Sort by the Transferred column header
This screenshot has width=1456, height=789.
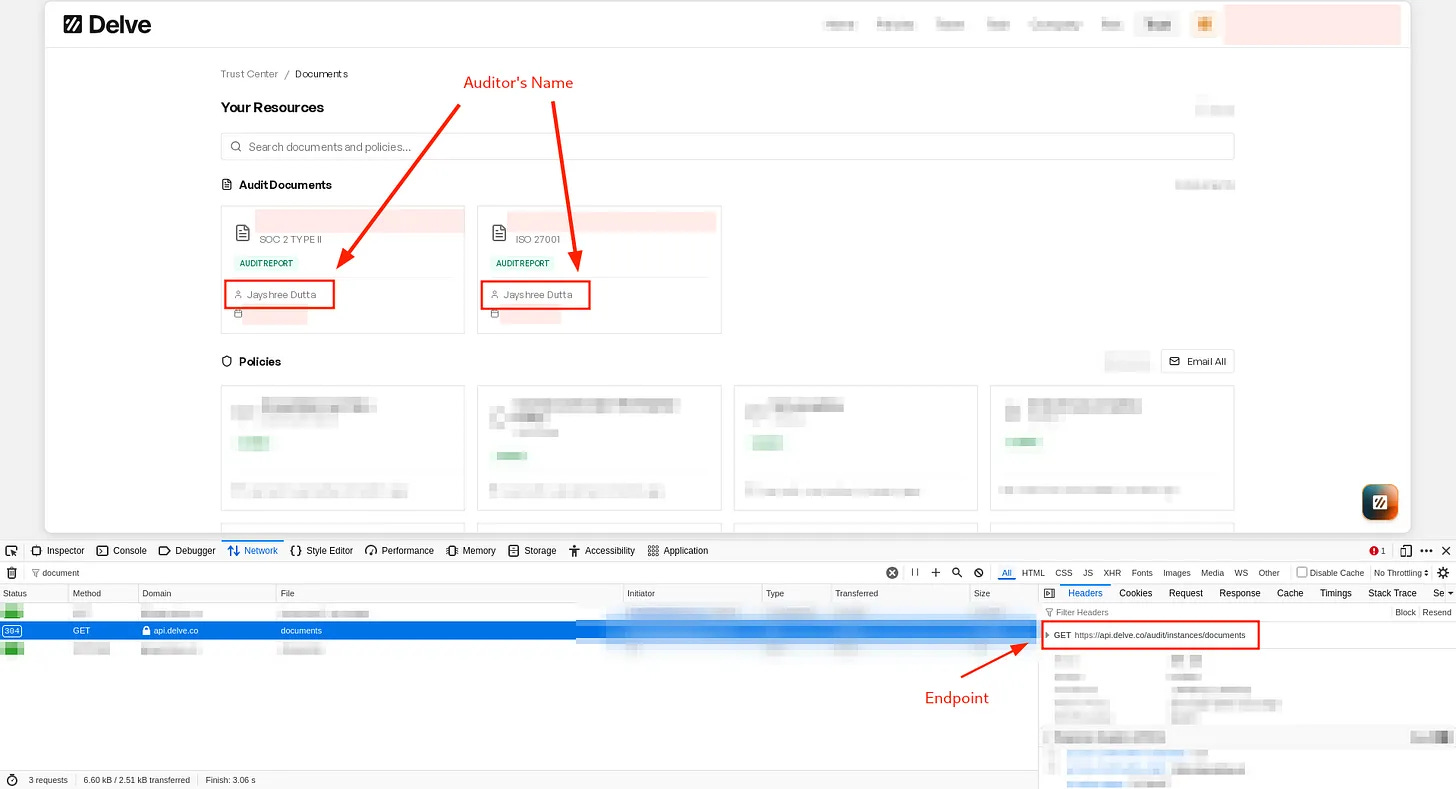899,593
